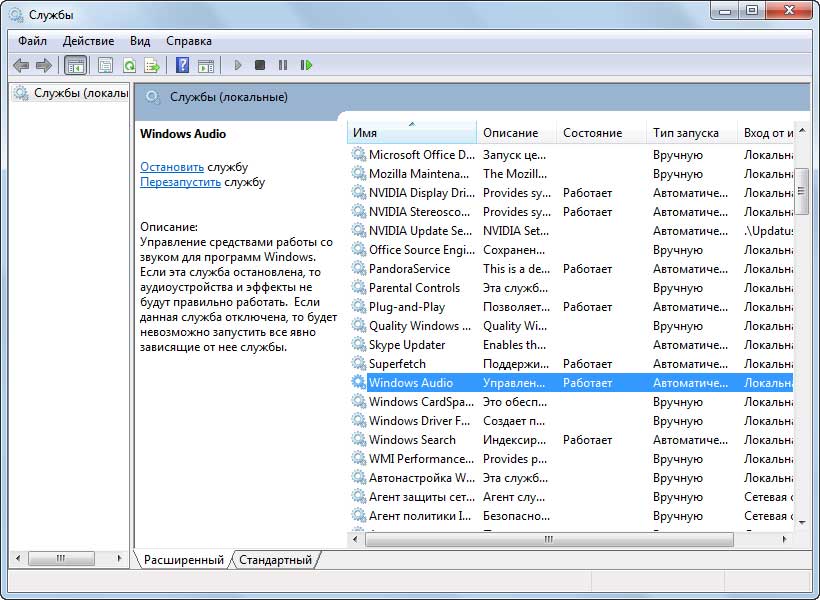The height and width of the screenshot is (600, 820).
Task: Select the Службы (локальные) tree node
Action: click(80, 93)
